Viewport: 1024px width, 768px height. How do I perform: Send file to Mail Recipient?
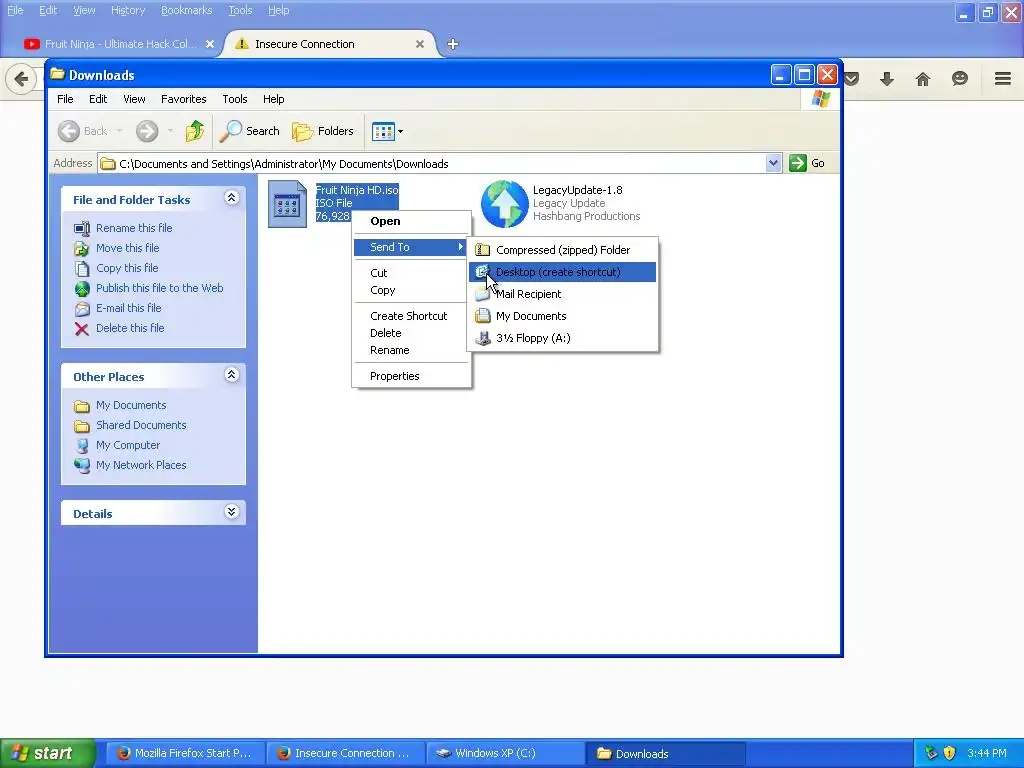click(x=562, y=295)
